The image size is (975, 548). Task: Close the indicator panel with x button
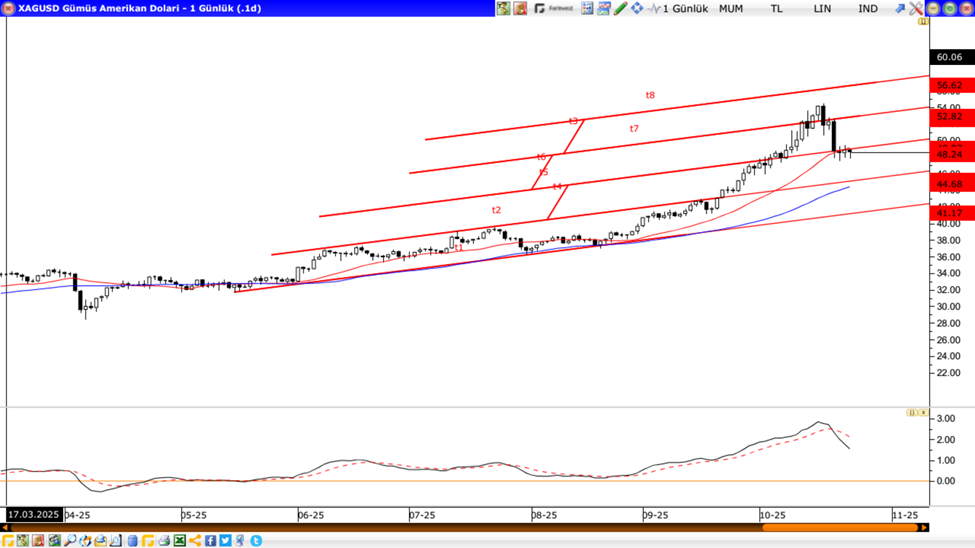(x=923, y=412)
